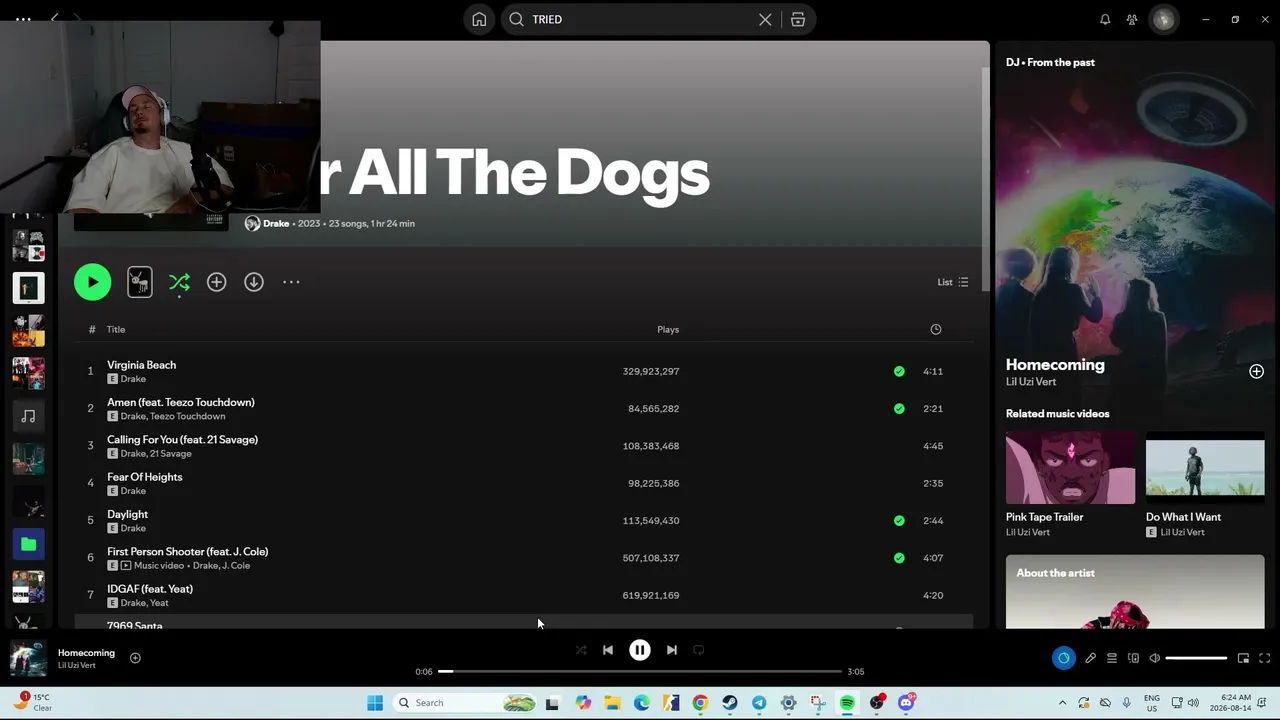Open Friend Activity icon

[x=1132, y=19]
